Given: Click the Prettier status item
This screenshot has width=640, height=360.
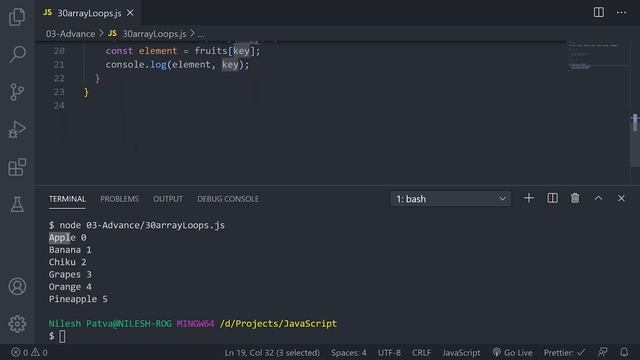Looking at the screenshot, I should pos(564,353).
